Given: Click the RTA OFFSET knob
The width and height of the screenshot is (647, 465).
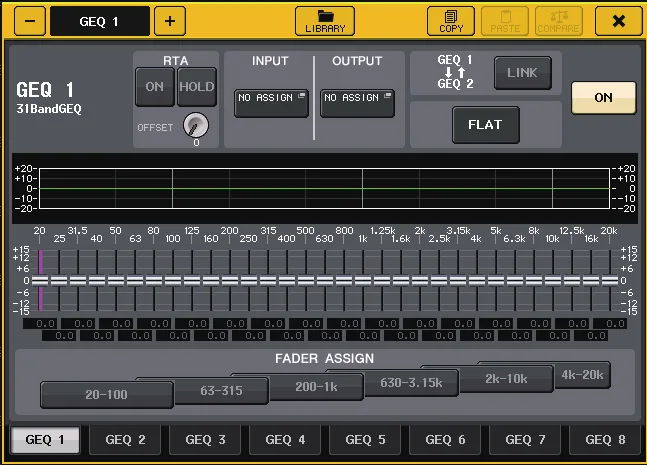Looking at the screenshot, I should pyautogui.click(x=196, y=125).
